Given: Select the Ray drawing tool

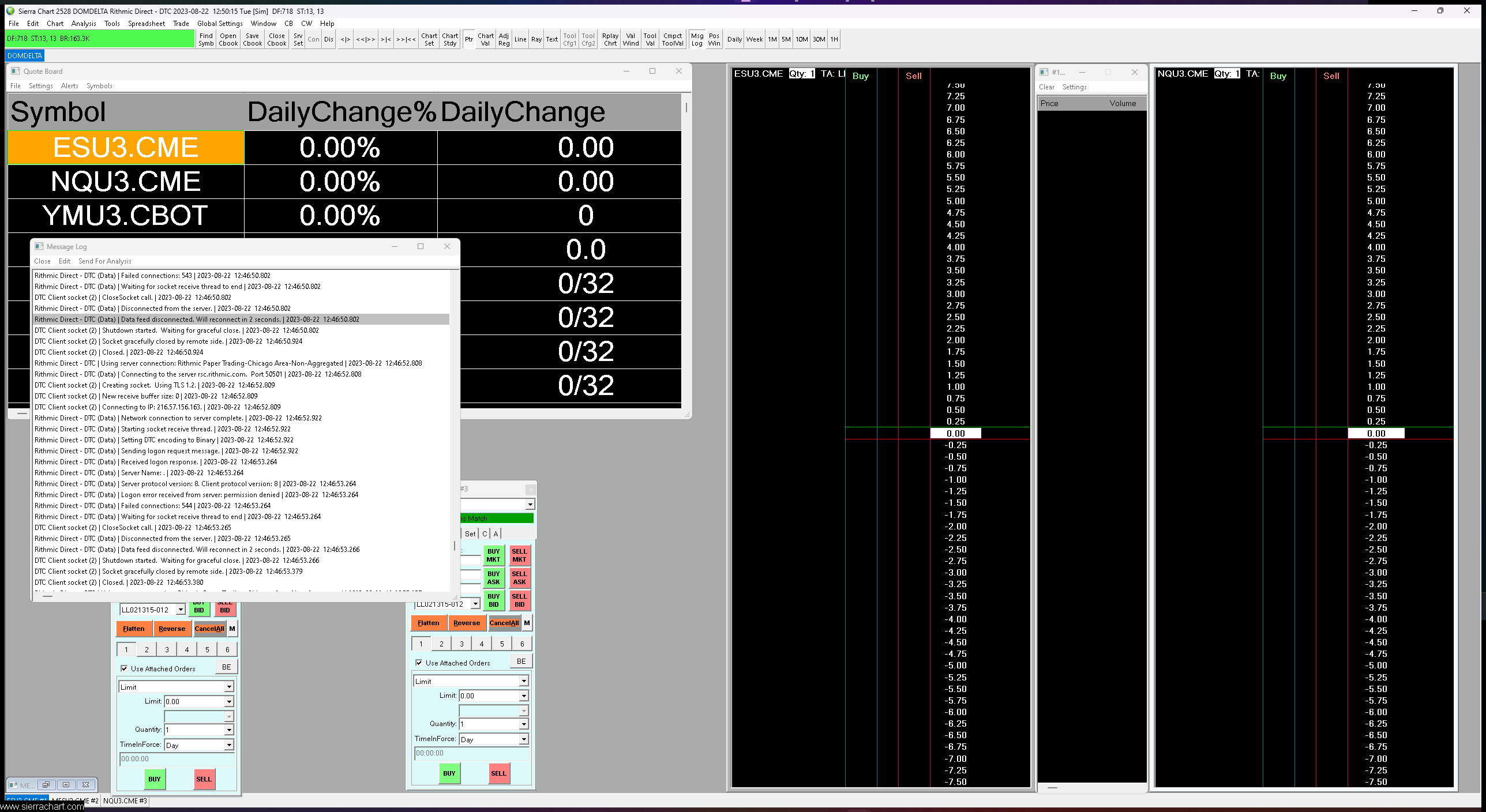Looking at the screenshot, I should (536, 39).
